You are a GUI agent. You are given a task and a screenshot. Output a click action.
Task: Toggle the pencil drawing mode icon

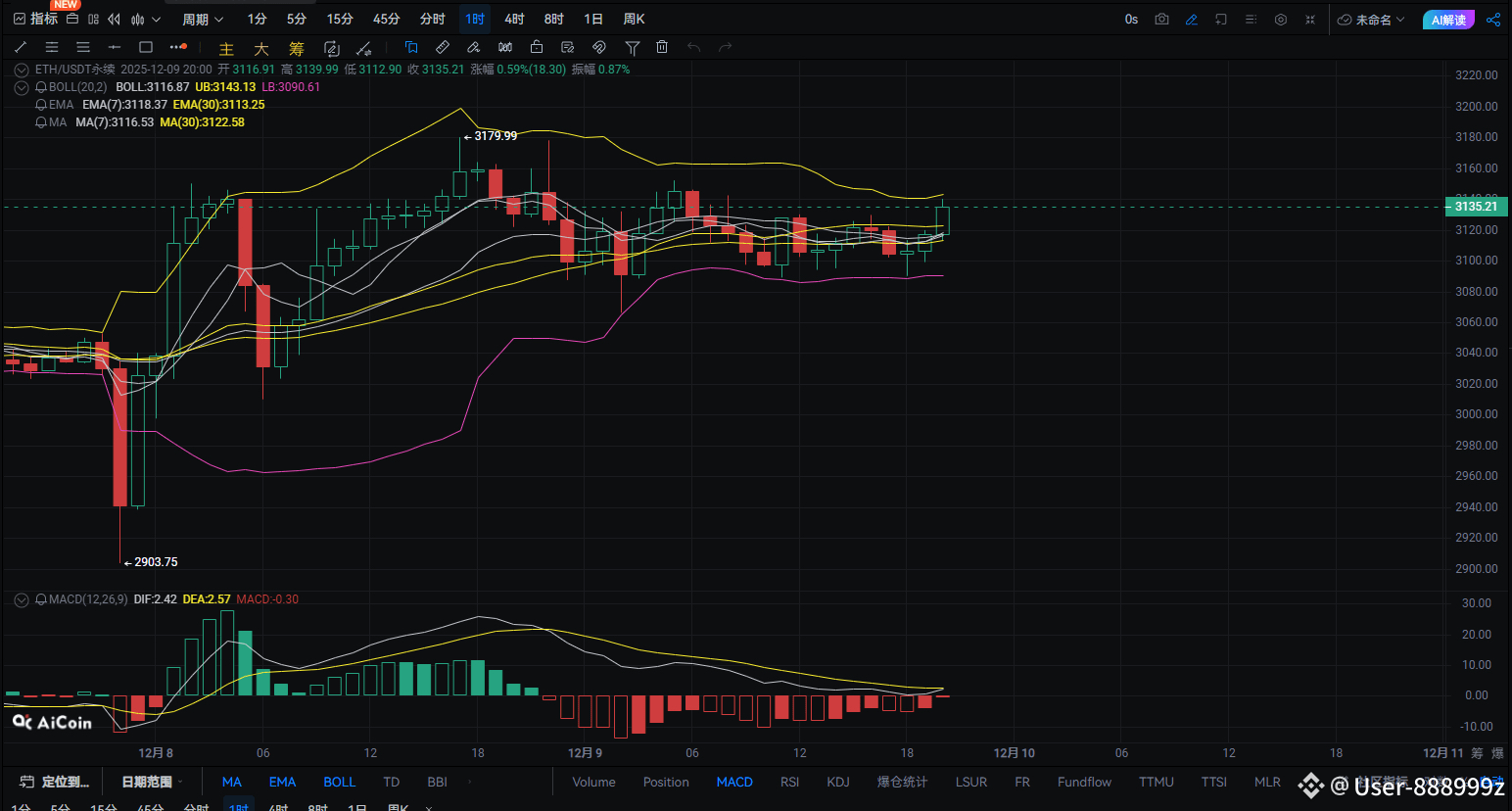click(1192, 20)
